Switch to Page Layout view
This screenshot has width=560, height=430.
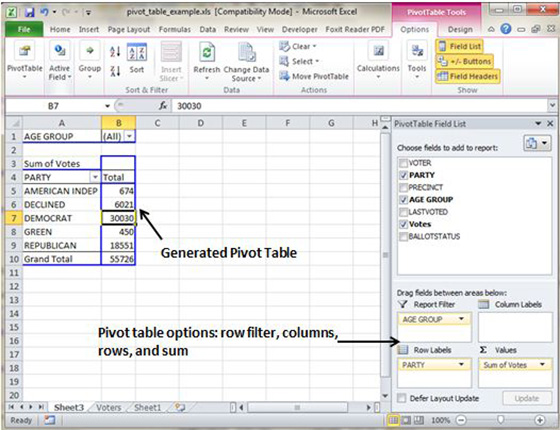pos(406,420)
